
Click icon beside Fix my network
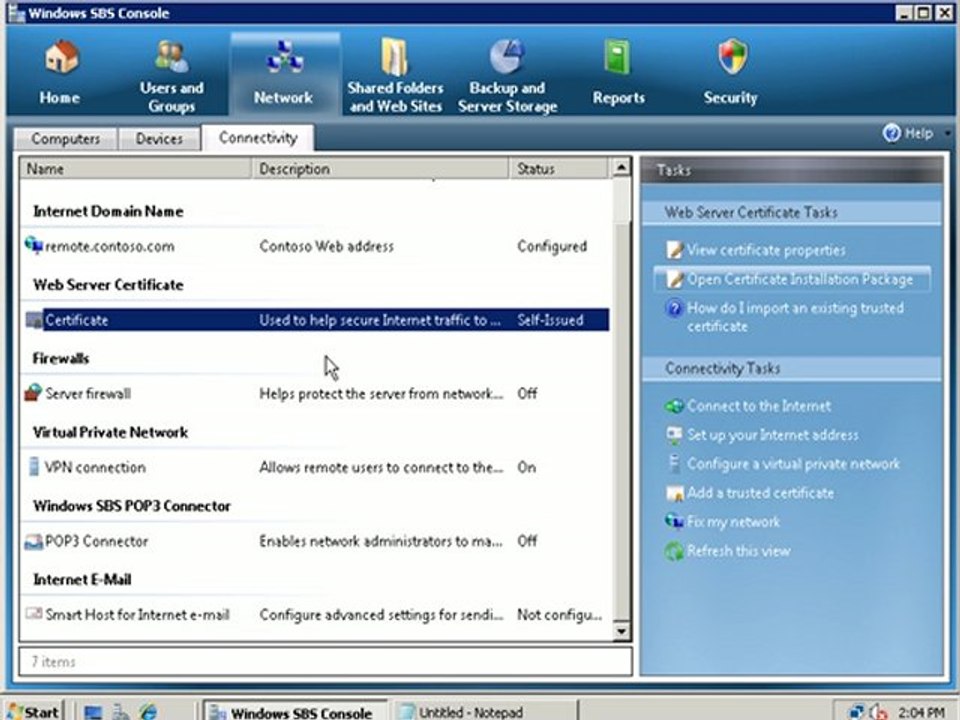click(674, 522)
